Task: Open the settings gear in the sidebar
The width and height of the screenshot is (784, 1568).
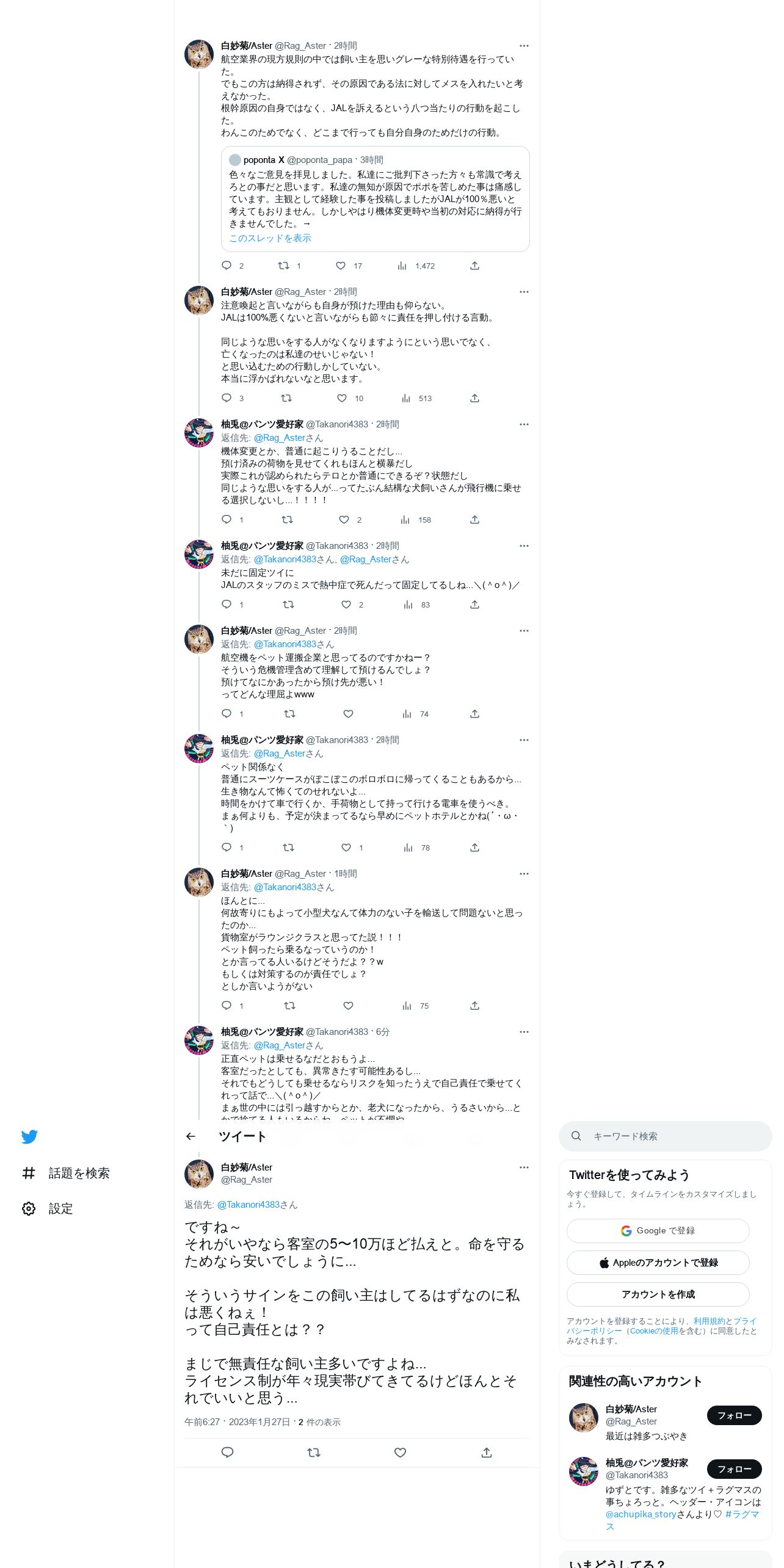Action: coord(29,1208)
